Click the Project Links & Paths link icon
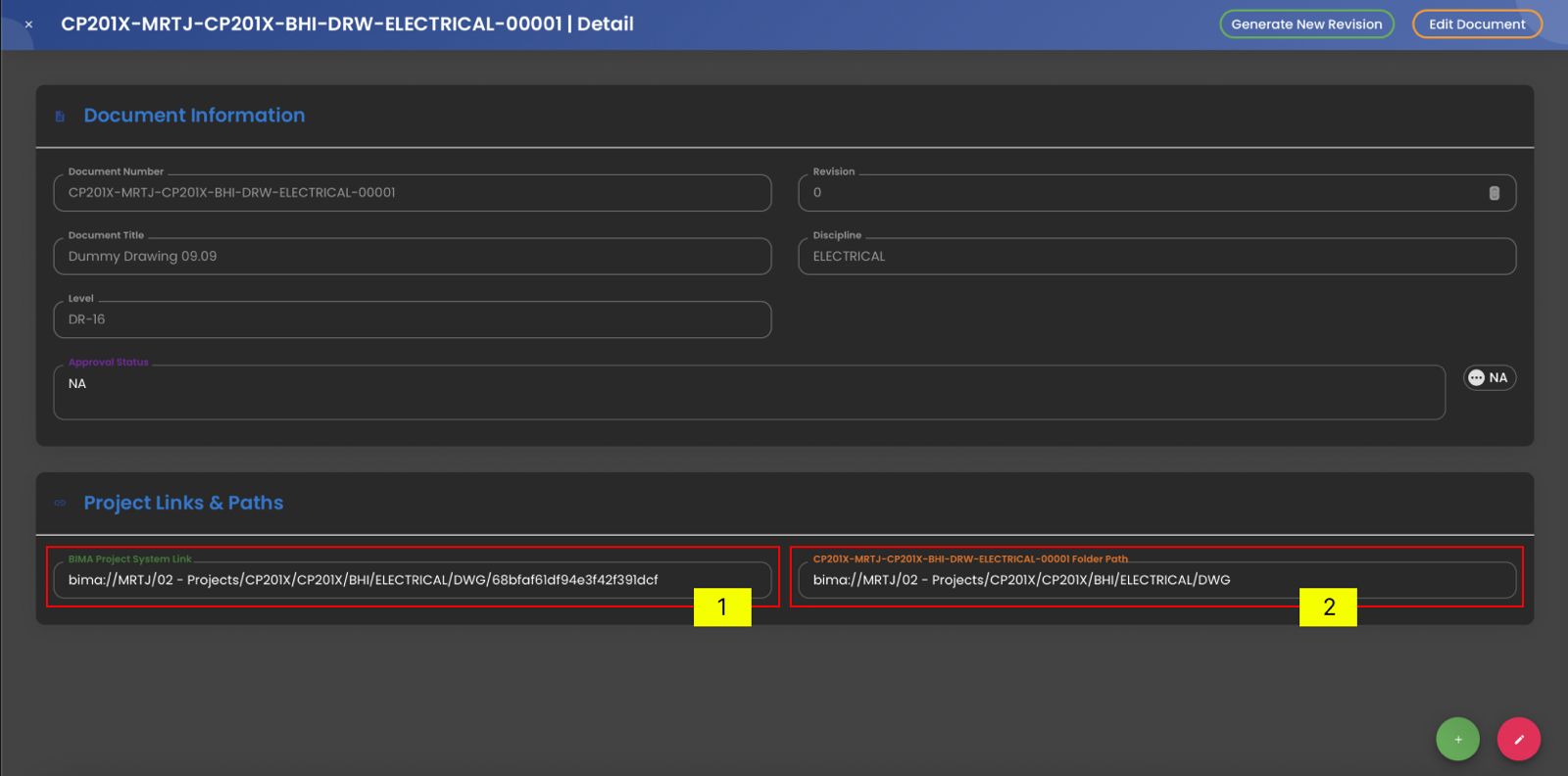Viewport: 1568px width, 776px height. (x=60, y=503)
